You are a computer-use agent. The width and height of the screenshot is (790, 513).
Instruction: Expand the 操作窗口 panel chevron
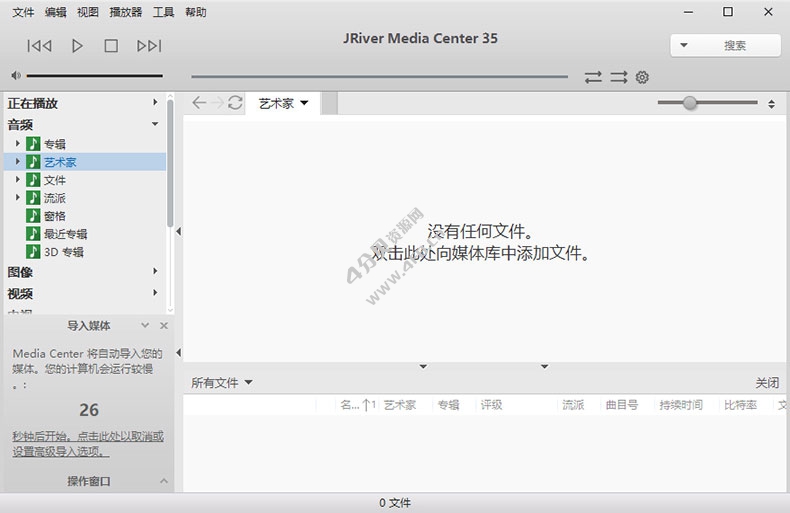164,481
